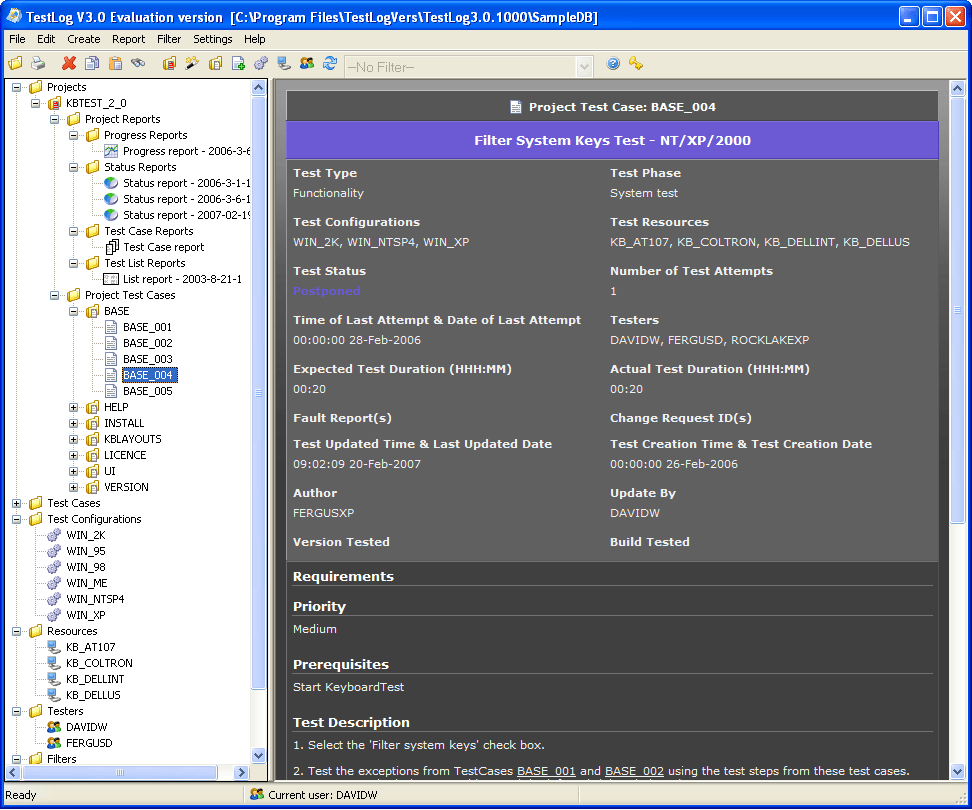Open the No Filter dropdown
The image size is (972, 810).
pyautogui.click(x=584, y=67)
